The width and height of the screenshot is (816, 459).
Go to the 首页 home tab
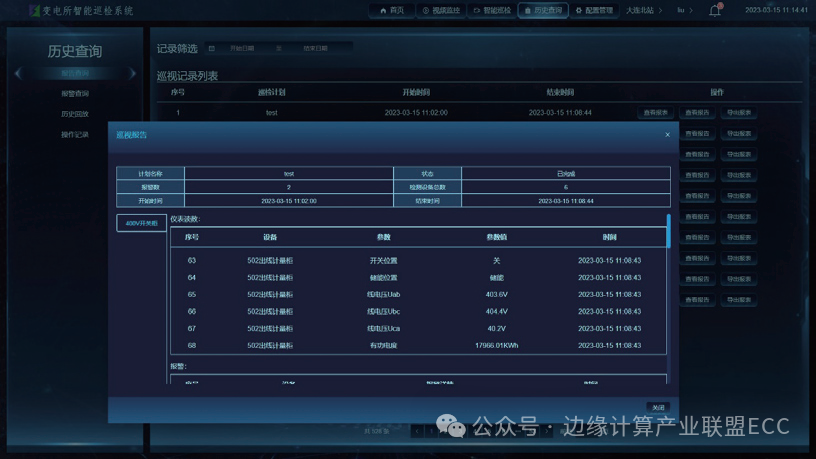(392, 10)
